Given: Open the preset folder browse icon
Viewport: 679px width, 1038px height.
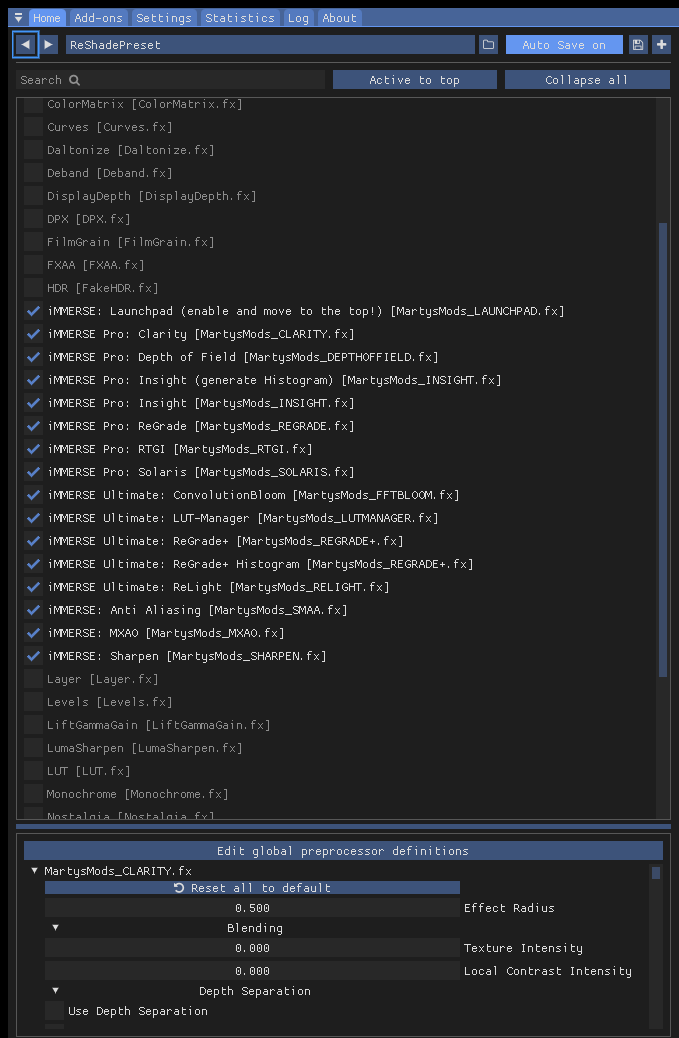Looking at the screenshot, I should coord(488,44).
